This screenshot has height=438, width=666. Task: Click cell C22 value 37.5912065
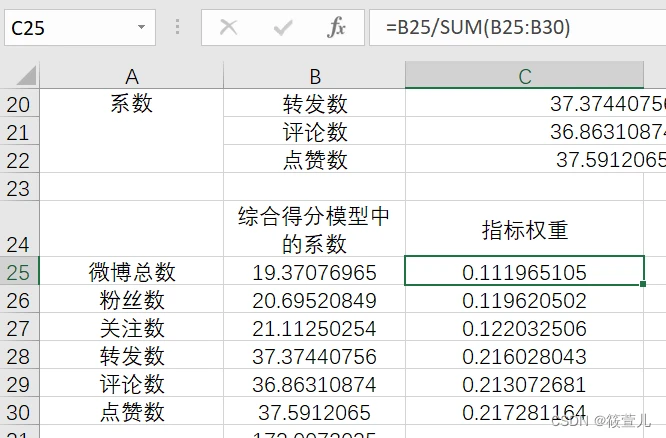coord(536,159)
